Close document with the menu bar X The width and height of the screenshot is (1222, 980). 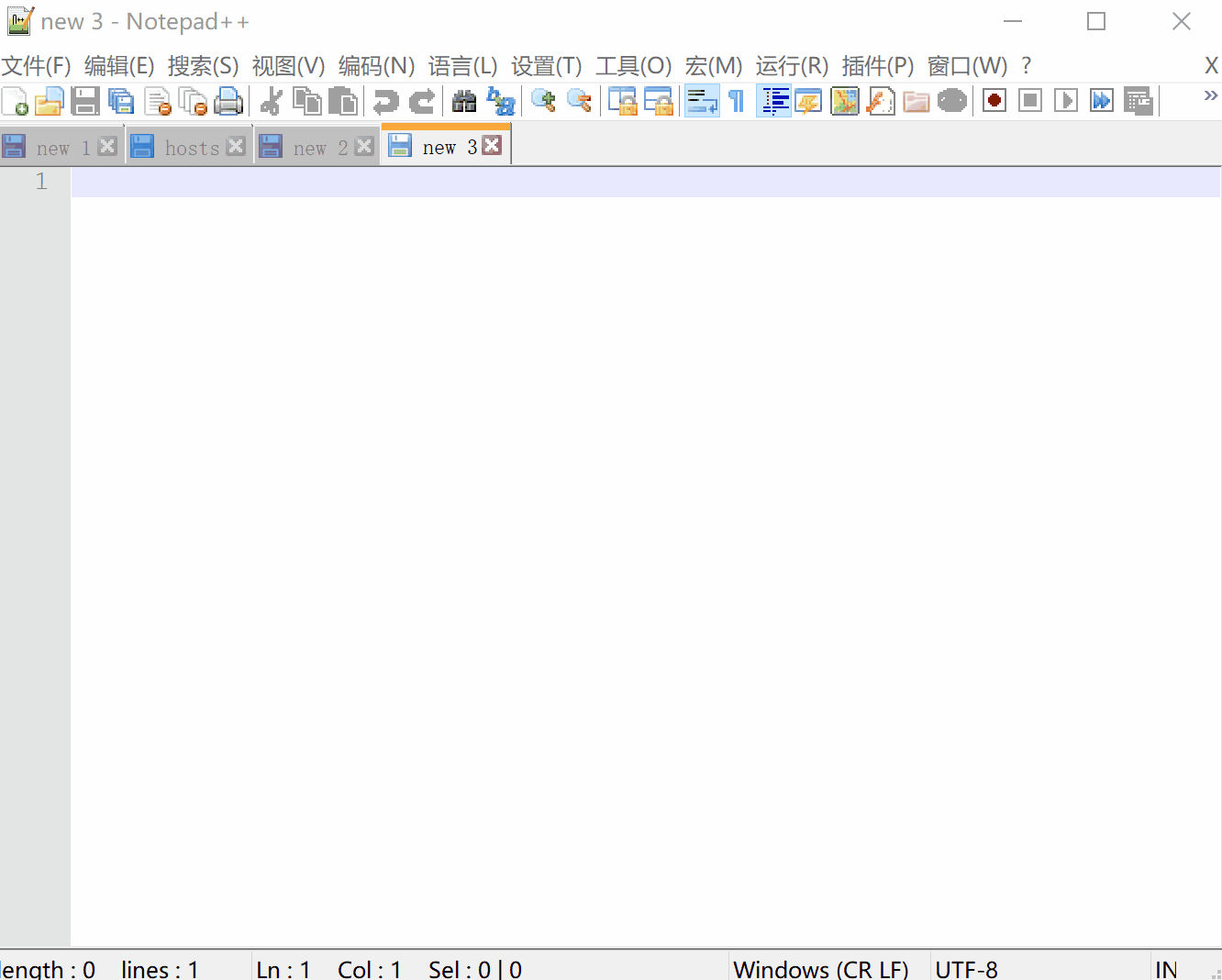(x=1211, y=66)
